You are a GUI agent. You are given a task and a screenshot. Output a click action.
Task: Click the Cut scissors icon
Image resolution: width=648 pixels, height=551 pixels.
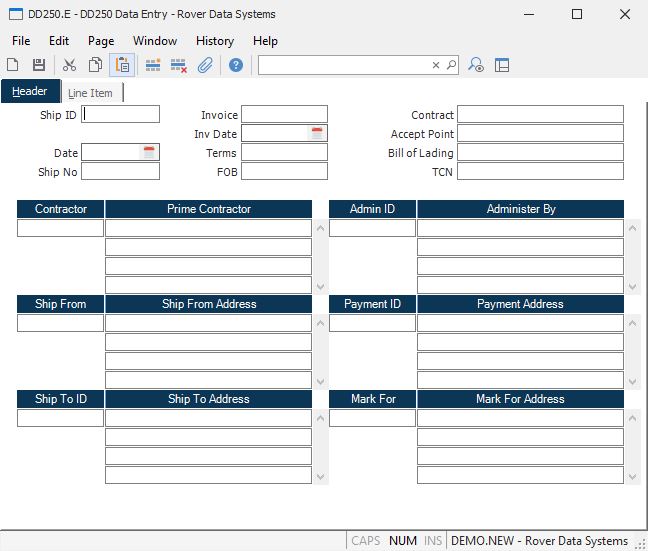click(69, 65)
